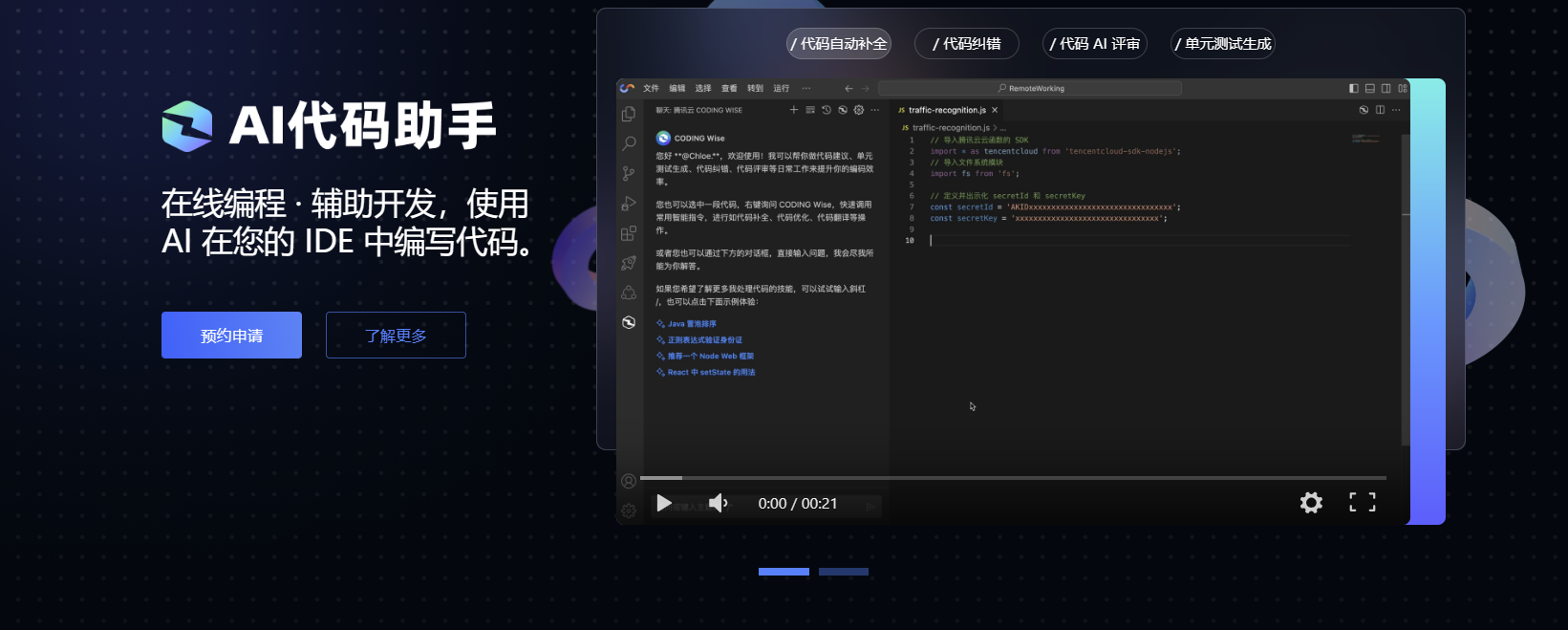
Task: Split the editor with the split icon
Action: [x=1380, y=110]
